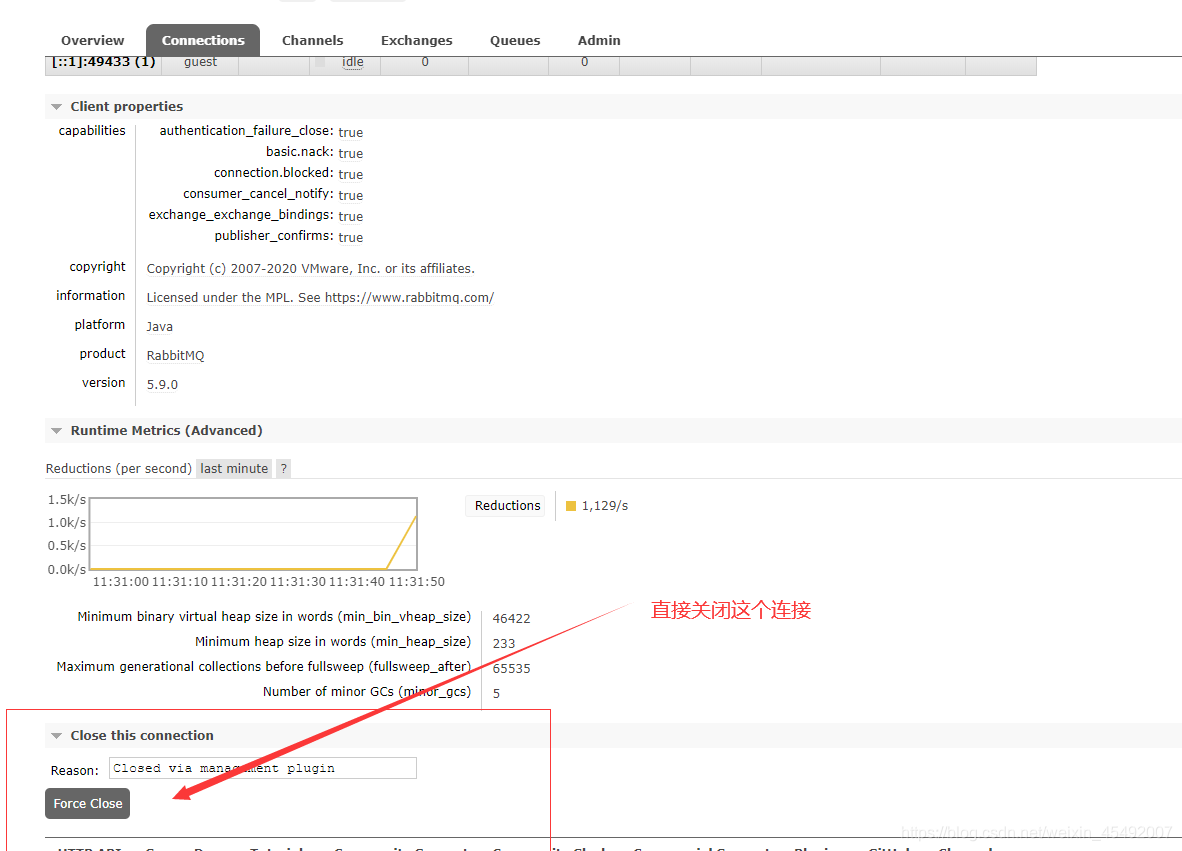The height and width of the screenshot is (851, 1182).
Task: Change the 'last minute' chart range
Action: click(234, 469)
